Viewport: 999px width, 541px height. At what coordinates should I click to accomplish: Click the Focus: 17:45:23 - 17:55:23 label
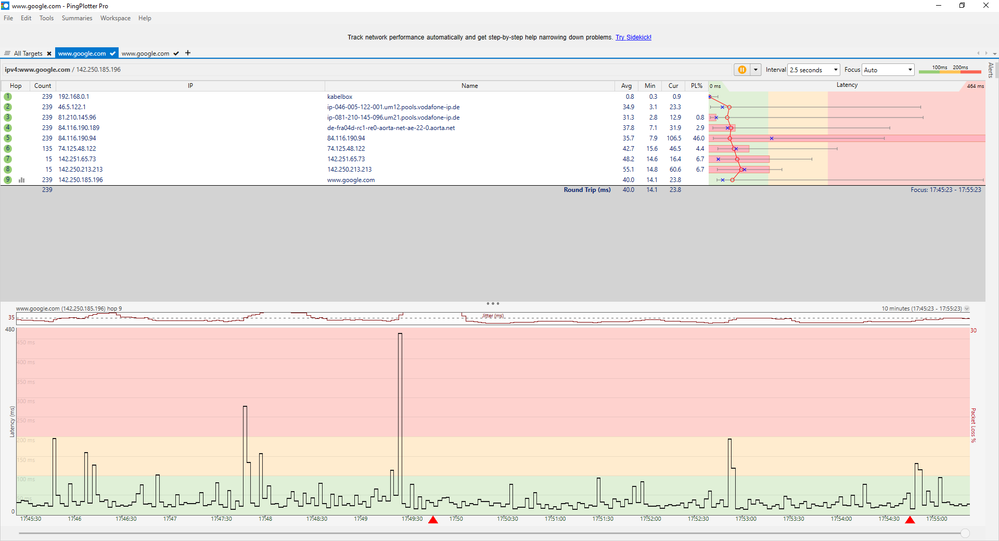point(946,190)
